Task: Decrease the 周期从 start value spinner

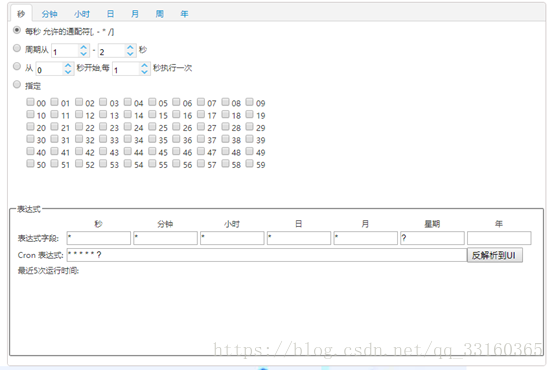Action: click(83, 53)
